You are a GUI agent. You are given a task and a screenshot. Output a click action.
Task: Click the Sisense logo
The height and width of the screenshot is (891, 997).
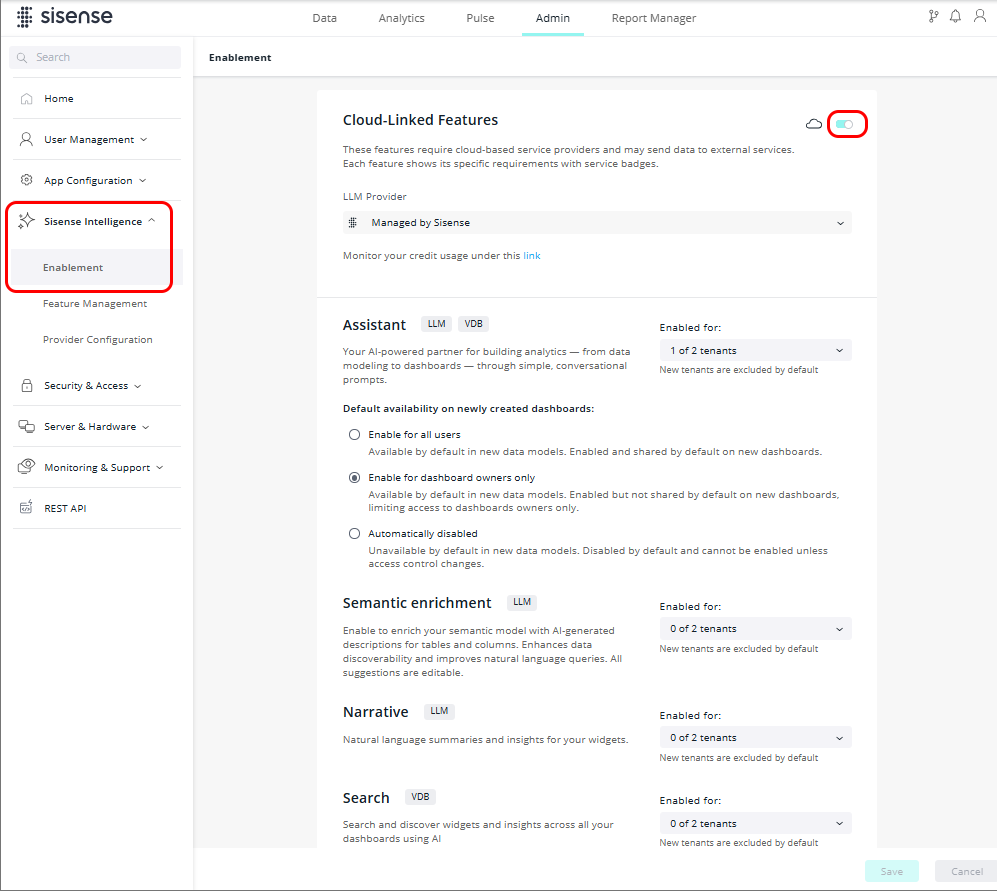(x=65, y=17)
